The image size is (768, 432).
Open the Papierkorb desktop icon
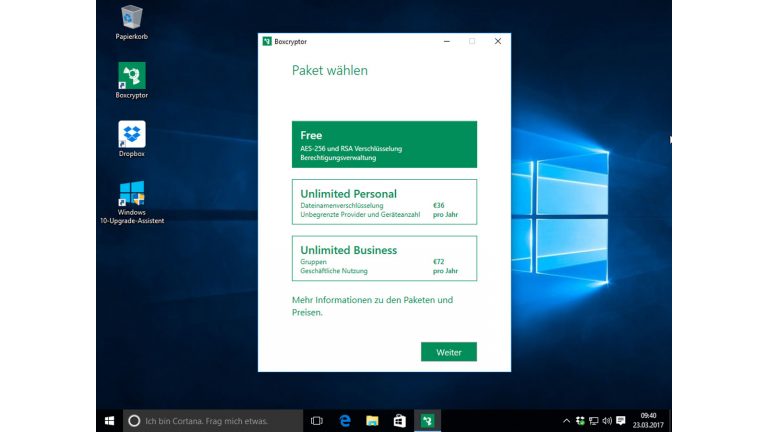131,18
